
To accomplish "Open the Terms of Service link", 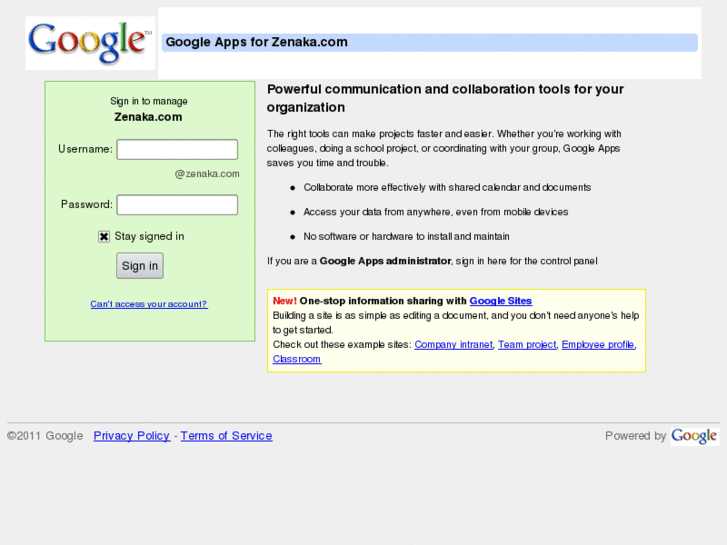I will pyautogui.click(x=226, y=436).
